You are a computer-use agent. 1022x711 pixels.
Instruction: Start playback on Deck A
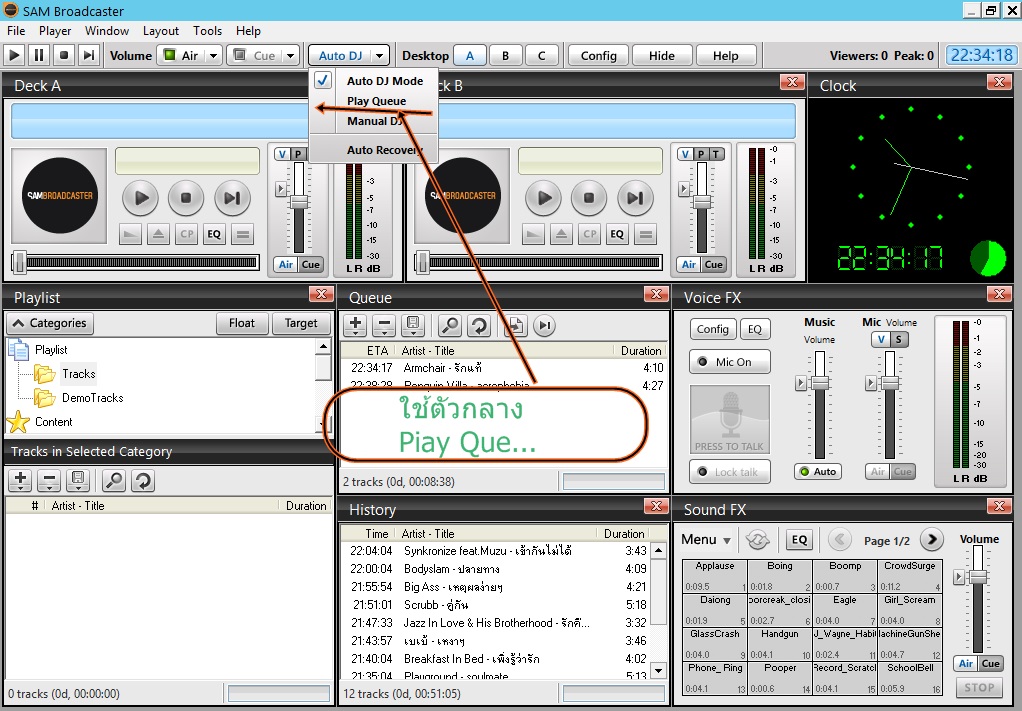141,197
